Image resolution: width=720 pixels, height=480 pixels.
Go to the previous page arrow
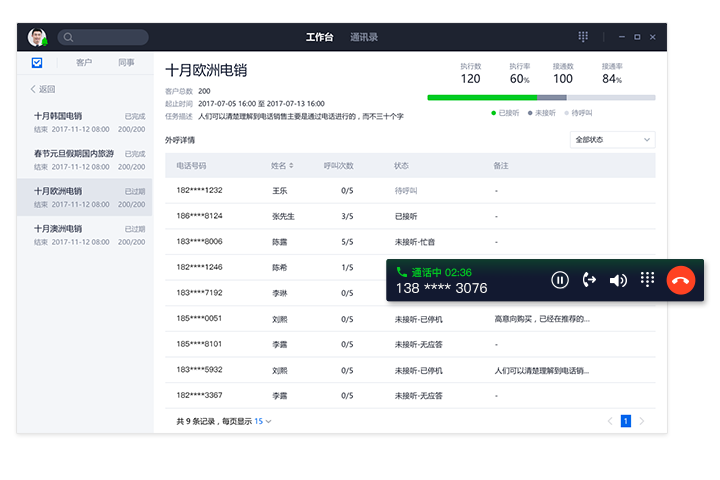[x=610, y=421]
